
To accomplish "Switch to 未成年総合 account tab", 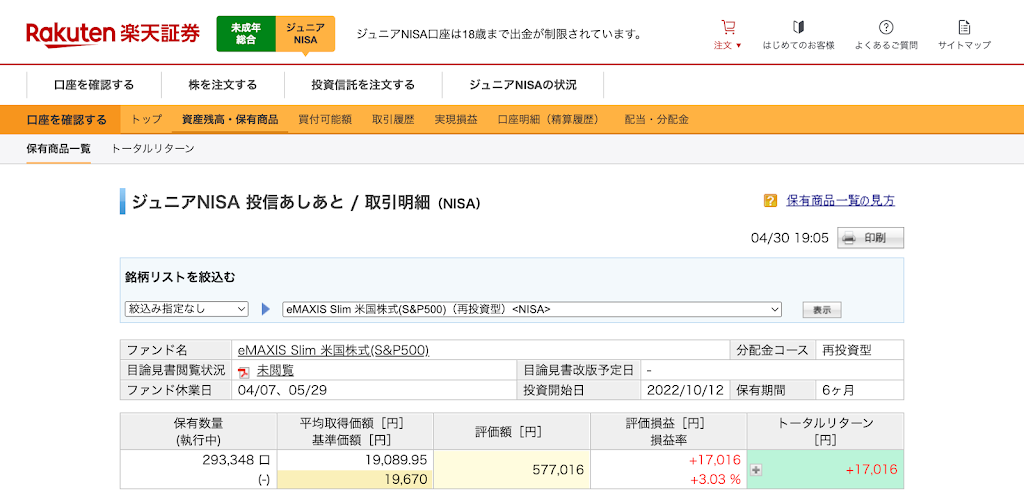I will [x=246, y=33].
